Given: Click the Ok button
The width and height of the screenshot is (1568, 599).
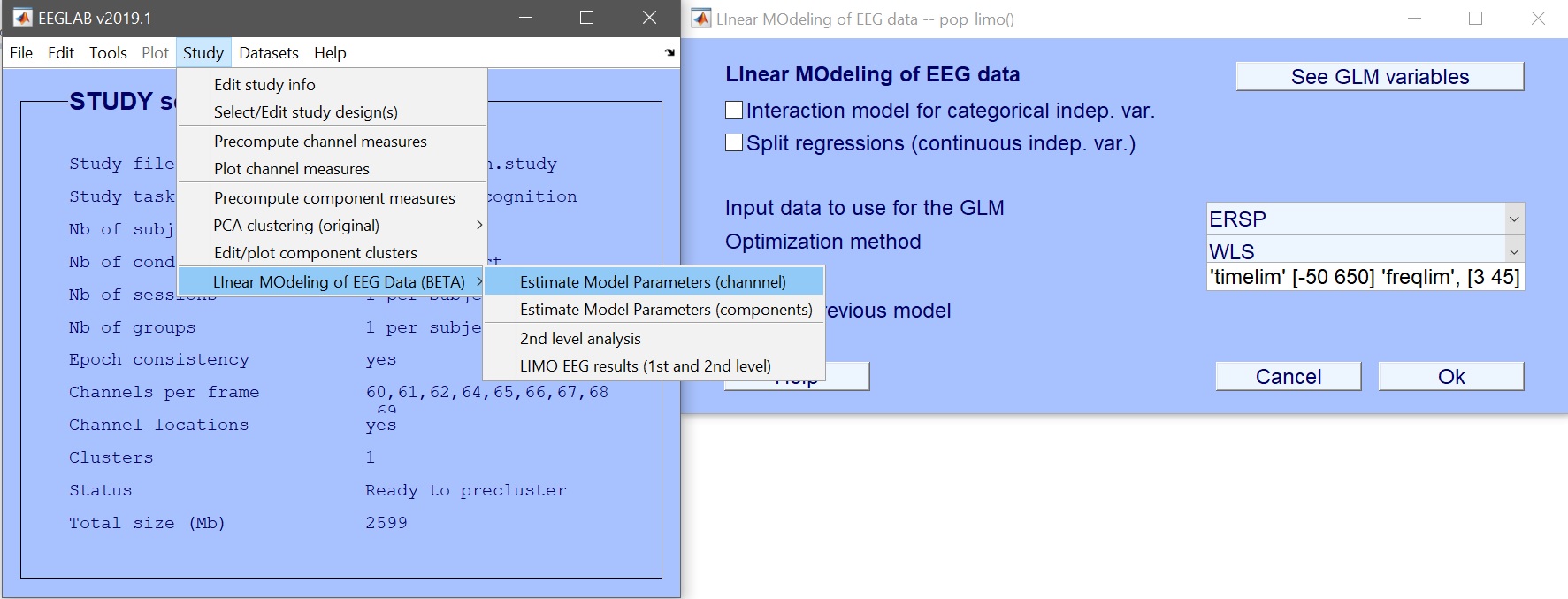Looking at the screenshot, I should (x=1451, y=376).
